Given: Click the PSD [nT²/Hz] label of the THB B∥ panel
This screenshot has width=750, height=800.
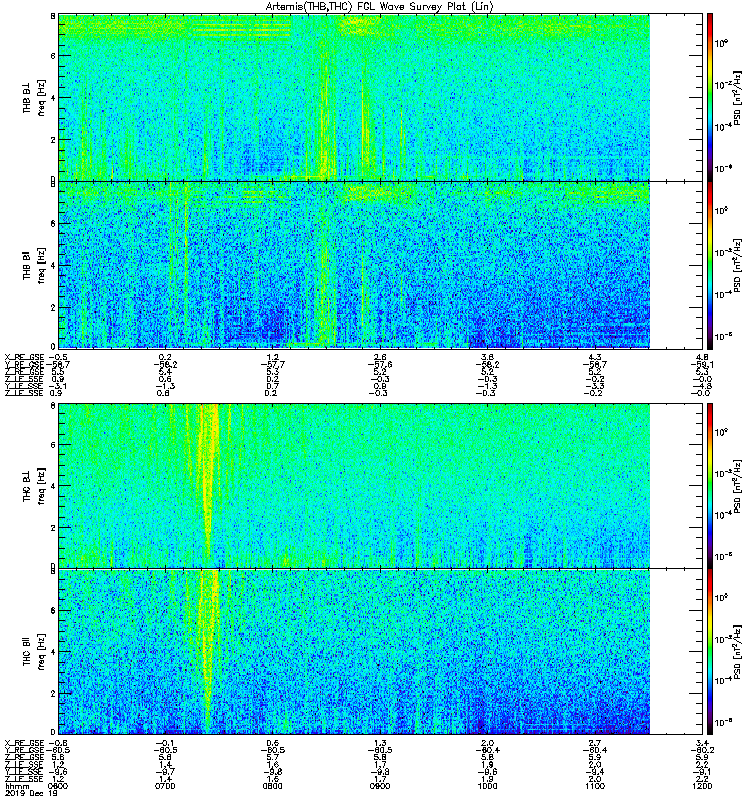Looking at the screenshot, I should coord(738,265).
